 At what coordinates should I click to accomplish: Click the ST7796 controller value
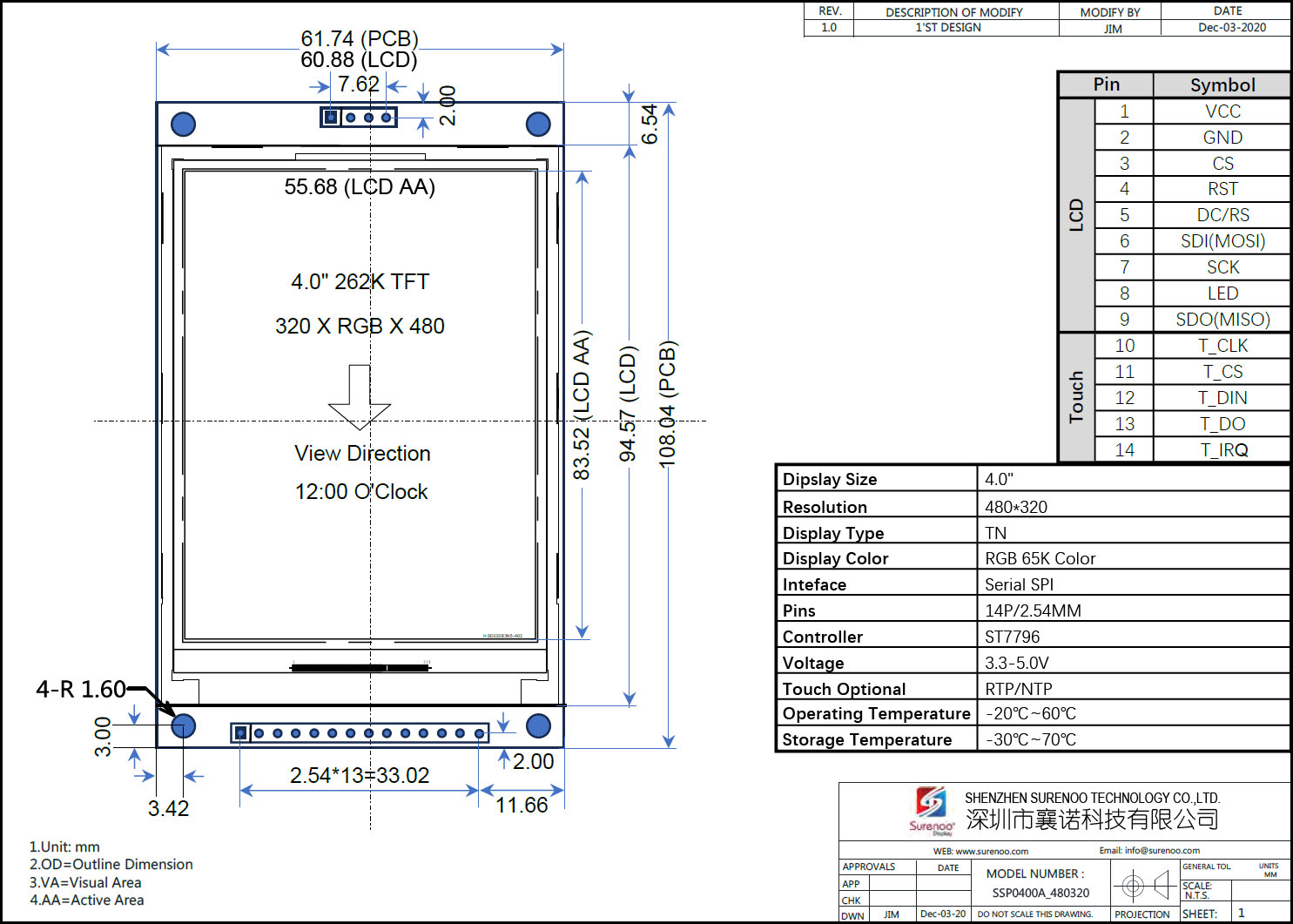tap(1012, 637)
